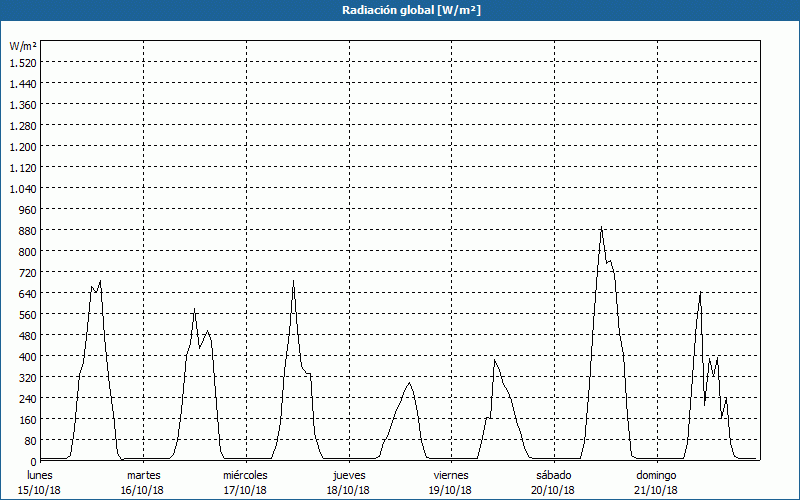This screenshot has width=800, height=500.
Task: Click the 15/10/18 date label
Action: click(x=39, y=490)
